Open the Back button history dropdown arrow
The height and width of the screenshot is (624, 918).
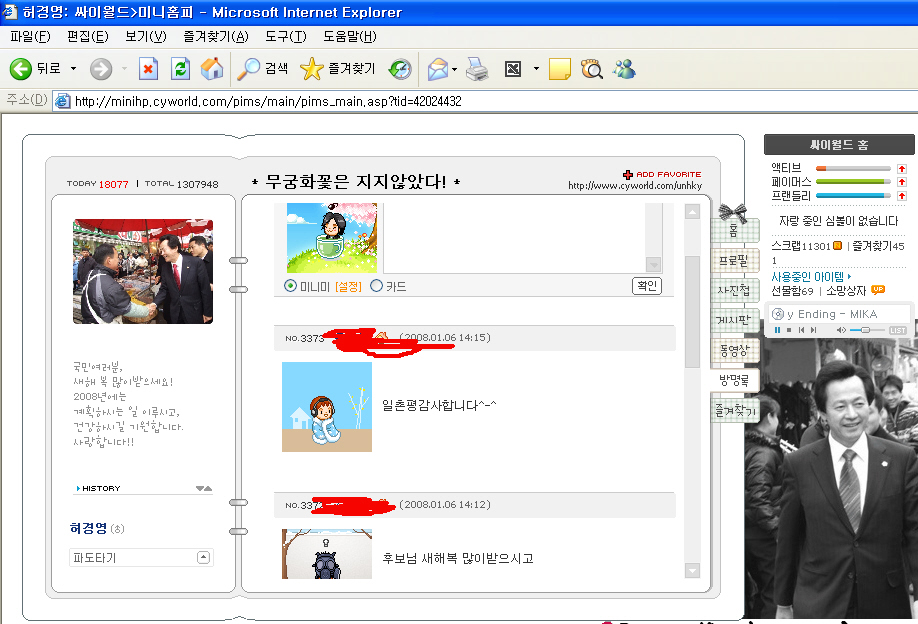point(73,69)
